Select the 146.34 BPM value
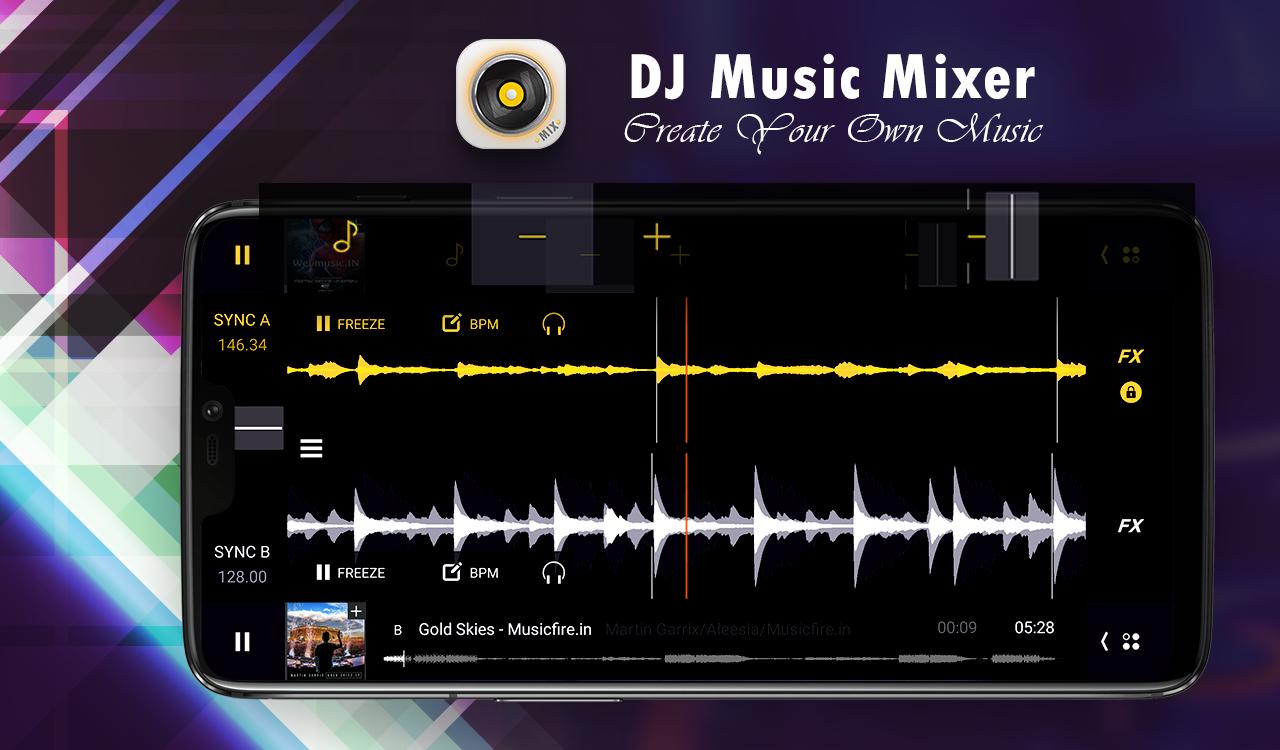This screenshot has height=750, width=1280. (x=242, y=345)
